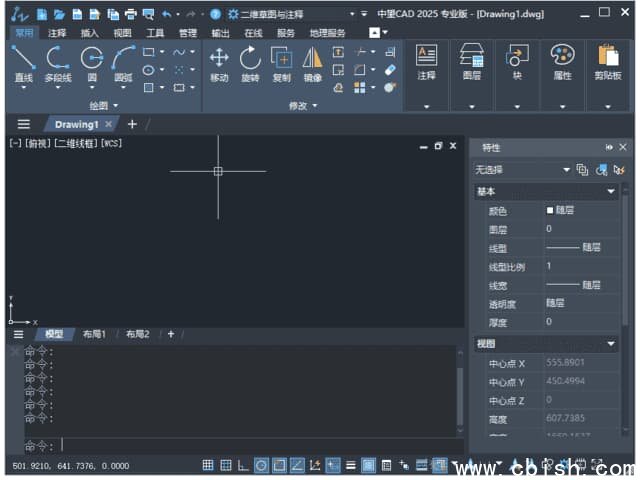
Task: Toggle grid display in status bar
Action: coord(226,465)
